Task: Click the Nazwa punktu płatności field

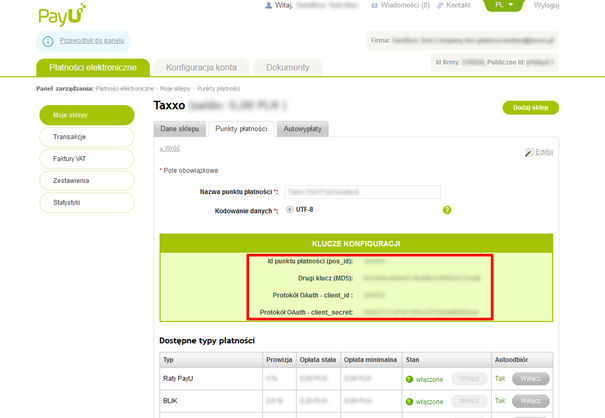Action: [x=363, y=192]
